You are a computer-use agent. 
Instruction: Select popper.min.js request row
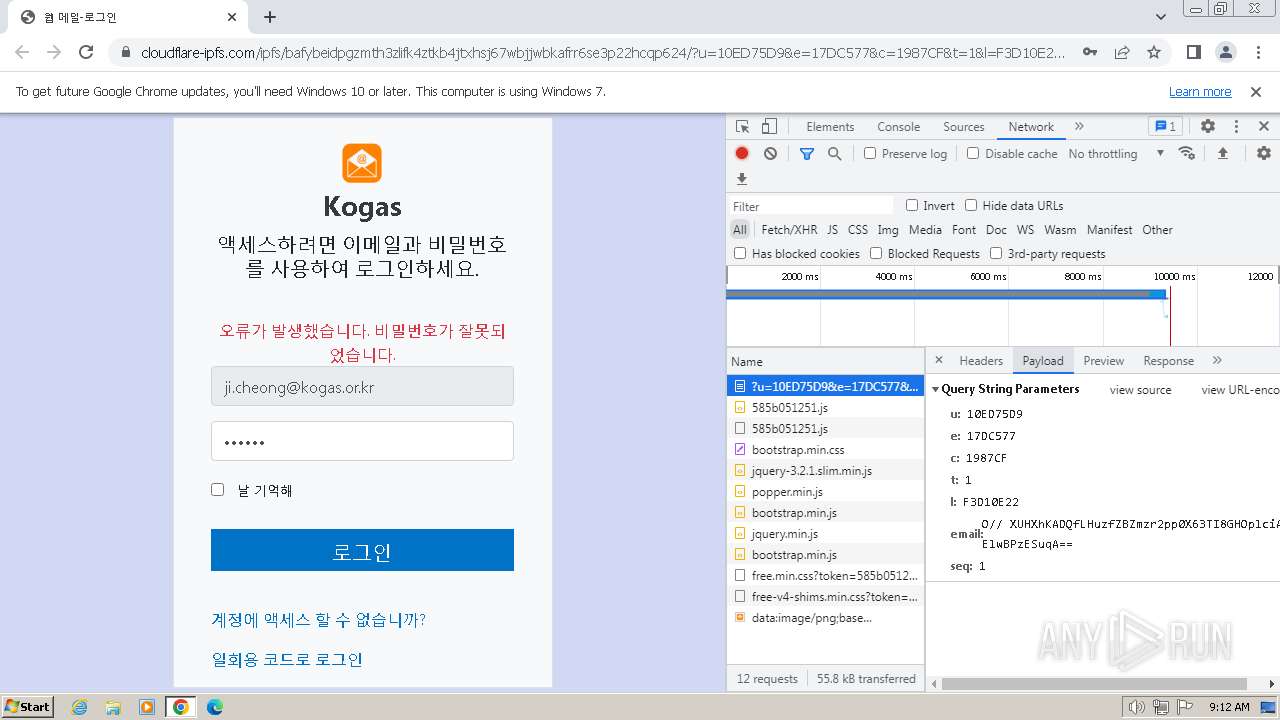pos(825,492)
